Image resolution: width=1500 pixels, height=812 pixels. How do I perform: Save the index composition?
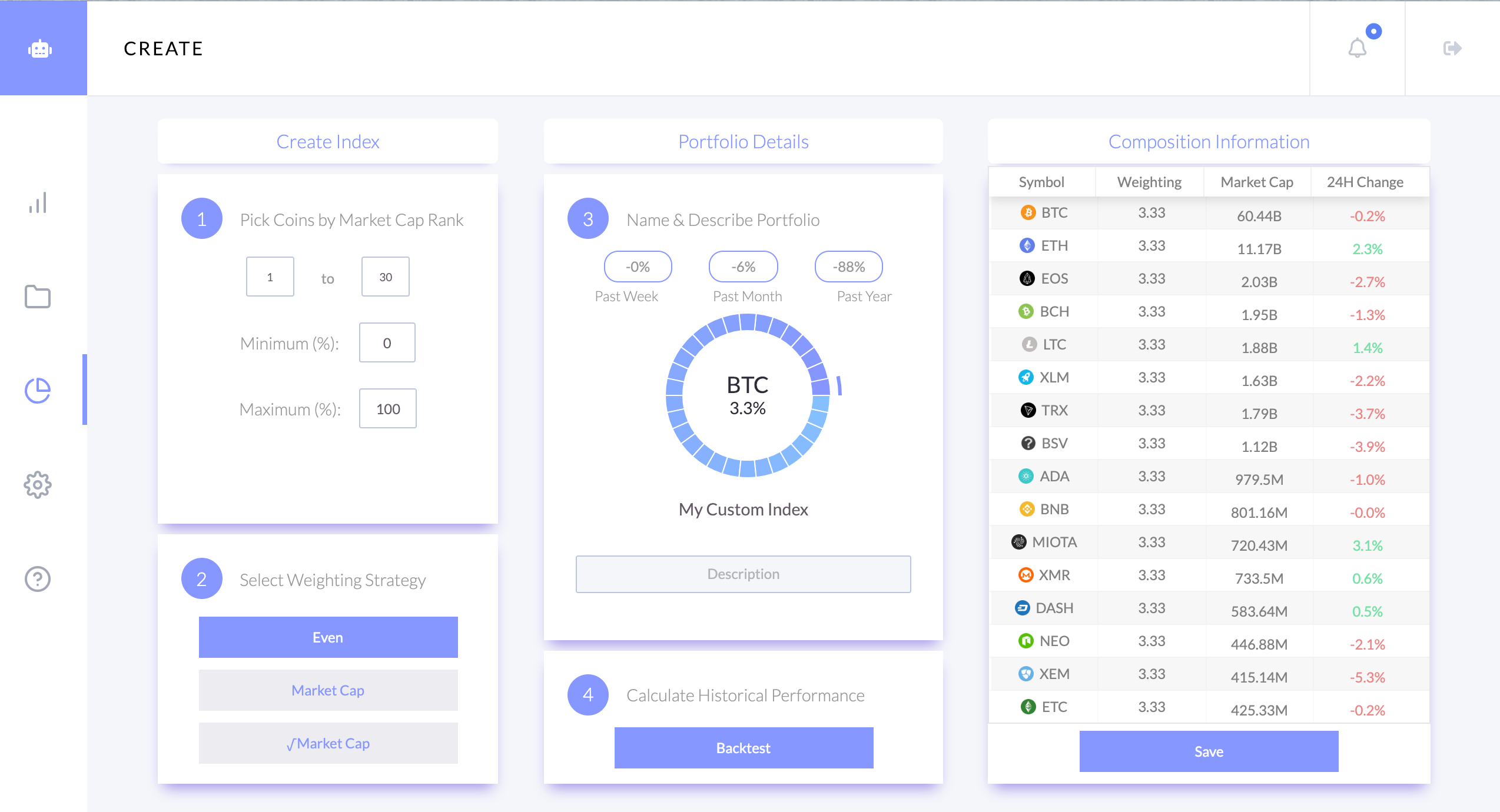pos(1209,751)
